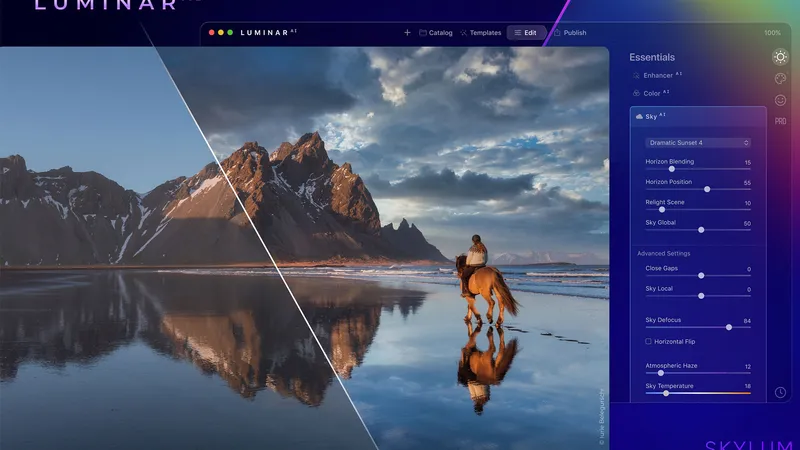Select the Edit tab
800x450 pixels.
point(525,32)
